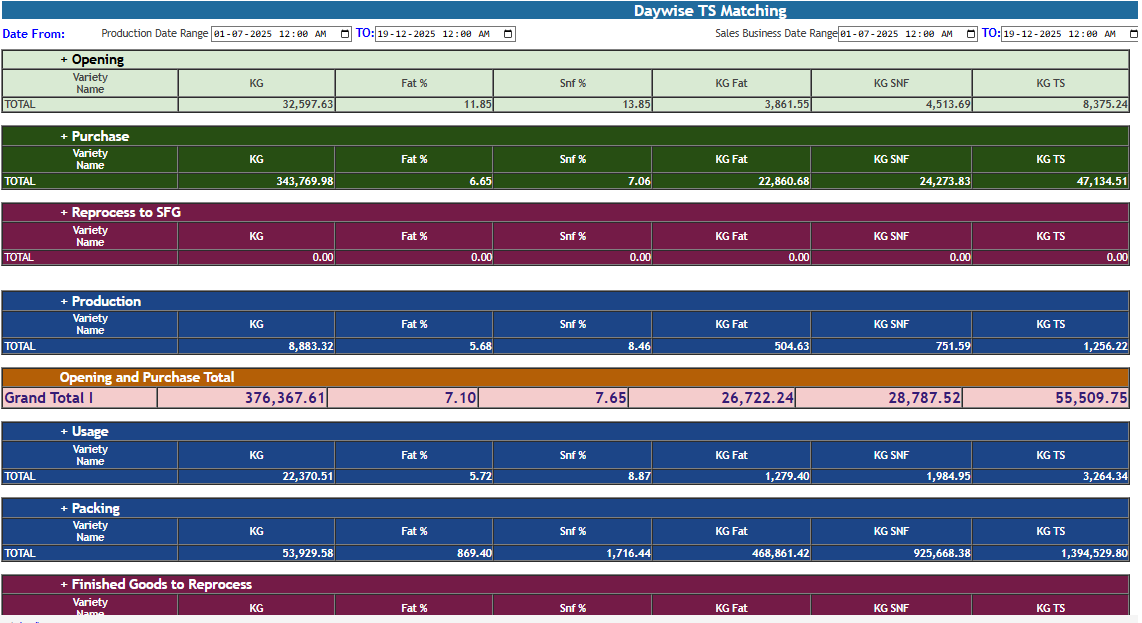Click the Opening table Fat % column header
This screenshot has height=623, width=1142.
[414, 83]
